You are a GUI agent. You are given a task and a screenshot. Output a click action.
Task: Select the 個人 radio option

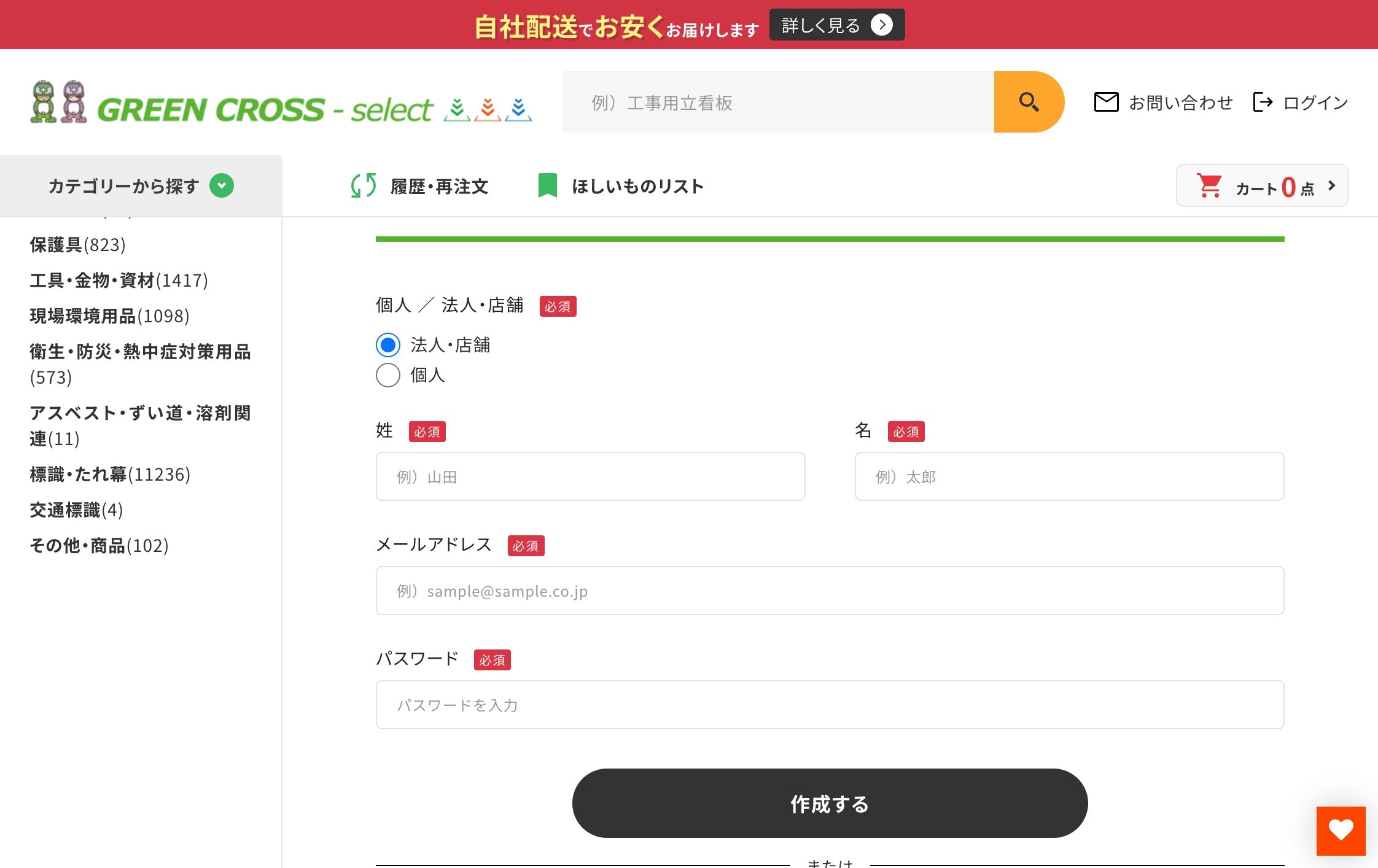pos(387,375)
